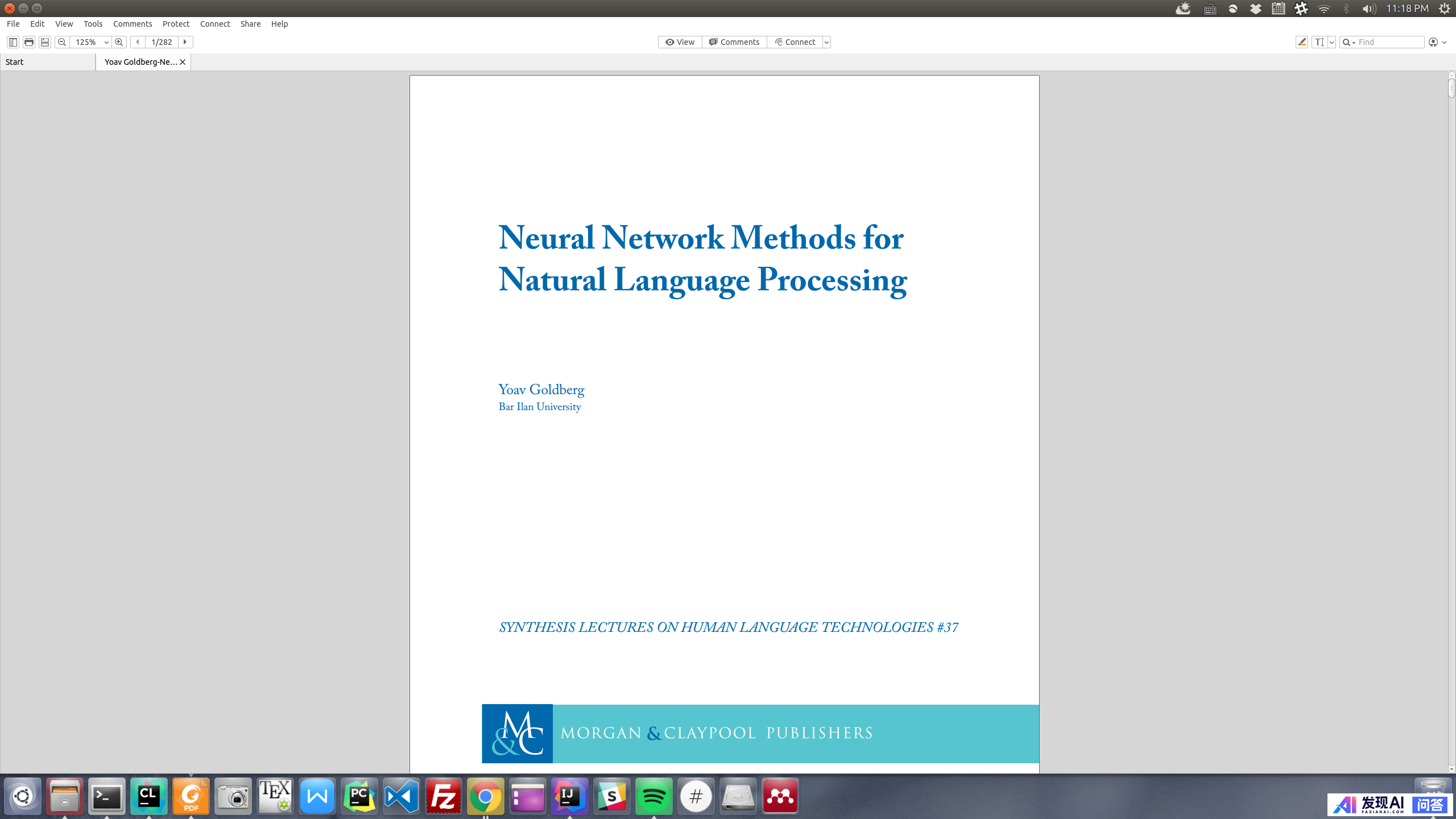Image resolution: width=1456 pixels, height=819 pixels.
Task: Expand the dropdown next to Connect
Action: pyautogui.click(x=827, y=42)
